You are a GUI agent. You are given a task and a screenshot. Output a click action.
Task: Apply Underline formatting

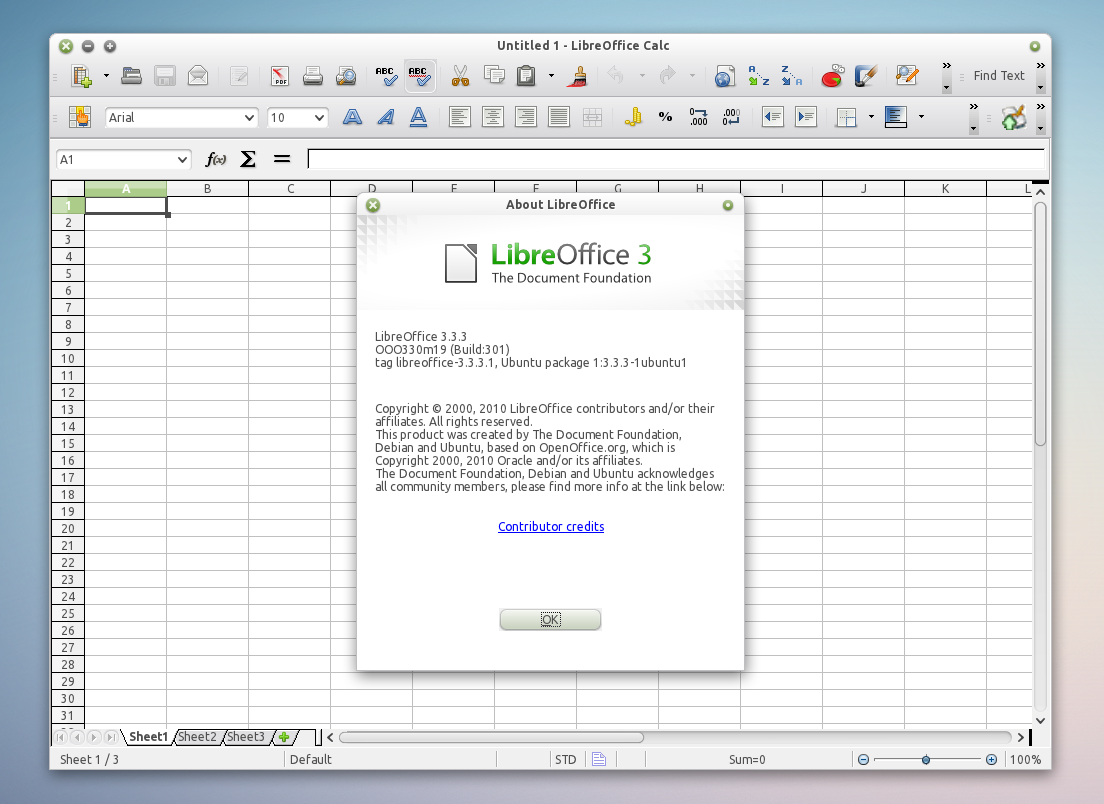coord(418,117)
